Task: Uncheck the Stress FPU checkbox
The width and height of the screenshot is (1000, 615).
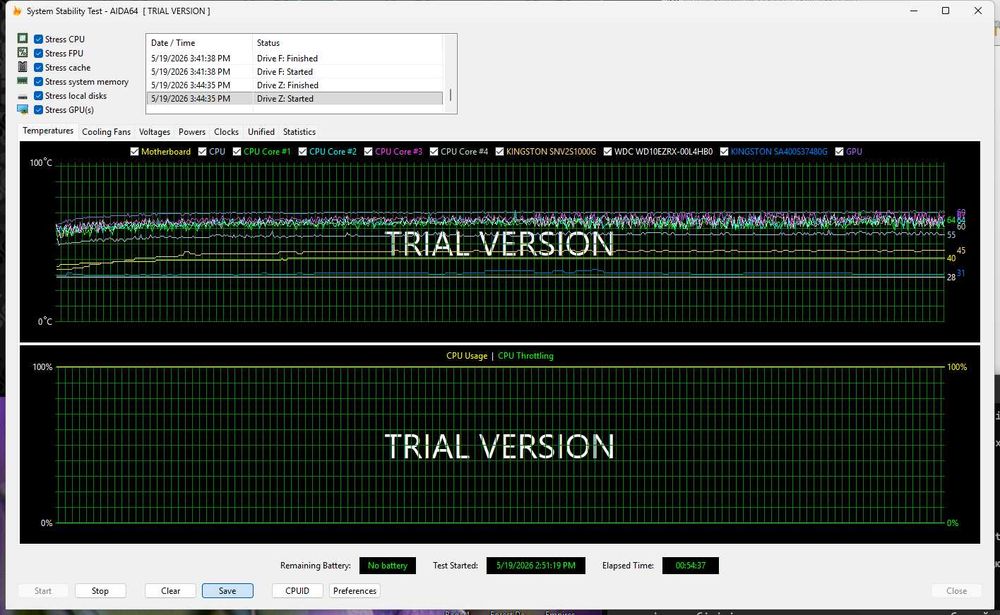Action: pyautogui.click(x=38, y=53)
